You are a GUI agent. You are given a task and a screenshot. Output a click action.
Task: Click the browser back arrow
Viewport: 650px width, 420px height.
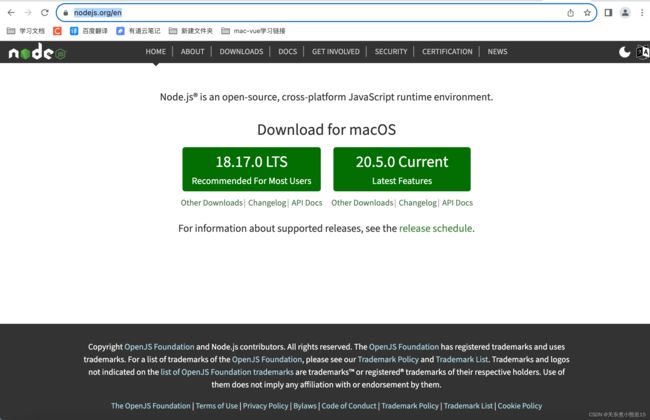[x=11, y=13]
